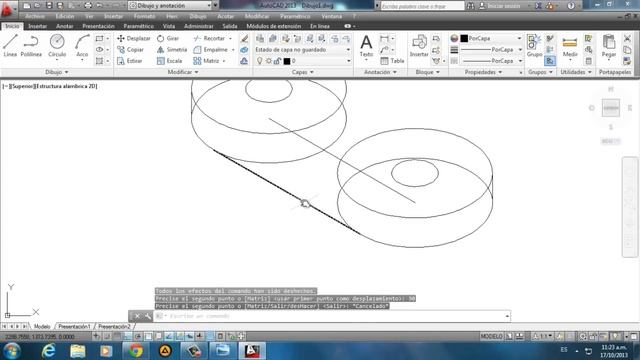
Task: Click the Simetría (mirror) tool
Action: point(172,49)
